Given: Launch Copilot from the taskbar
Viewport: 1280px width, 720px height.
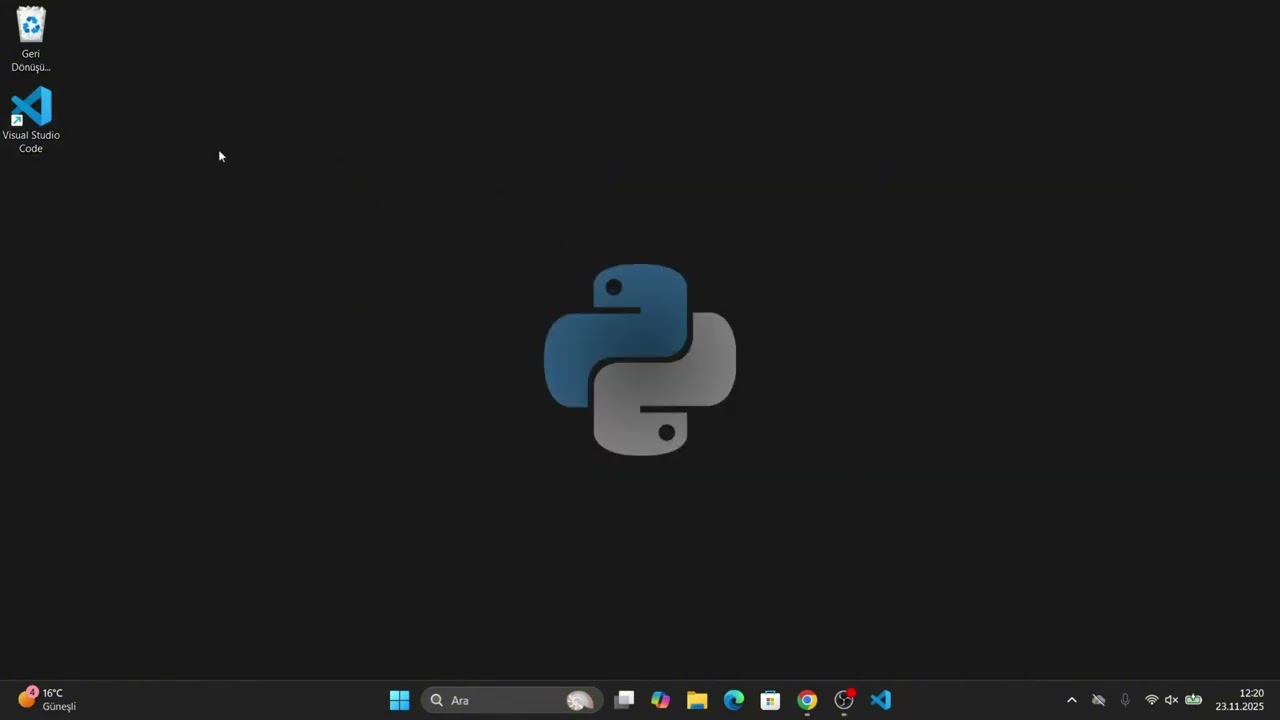Looking at the screenshot, I should coord(660,700).
